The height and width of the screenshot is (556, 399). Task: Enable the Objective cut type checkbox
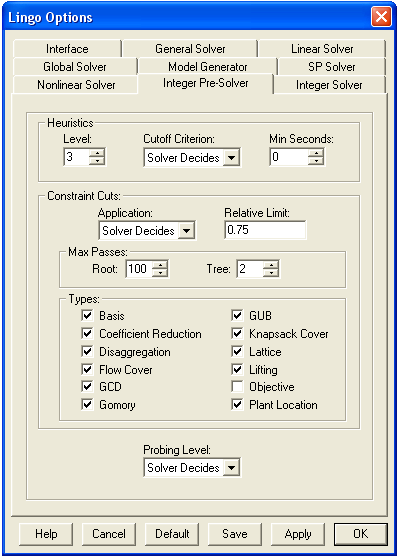pos(237,387)
